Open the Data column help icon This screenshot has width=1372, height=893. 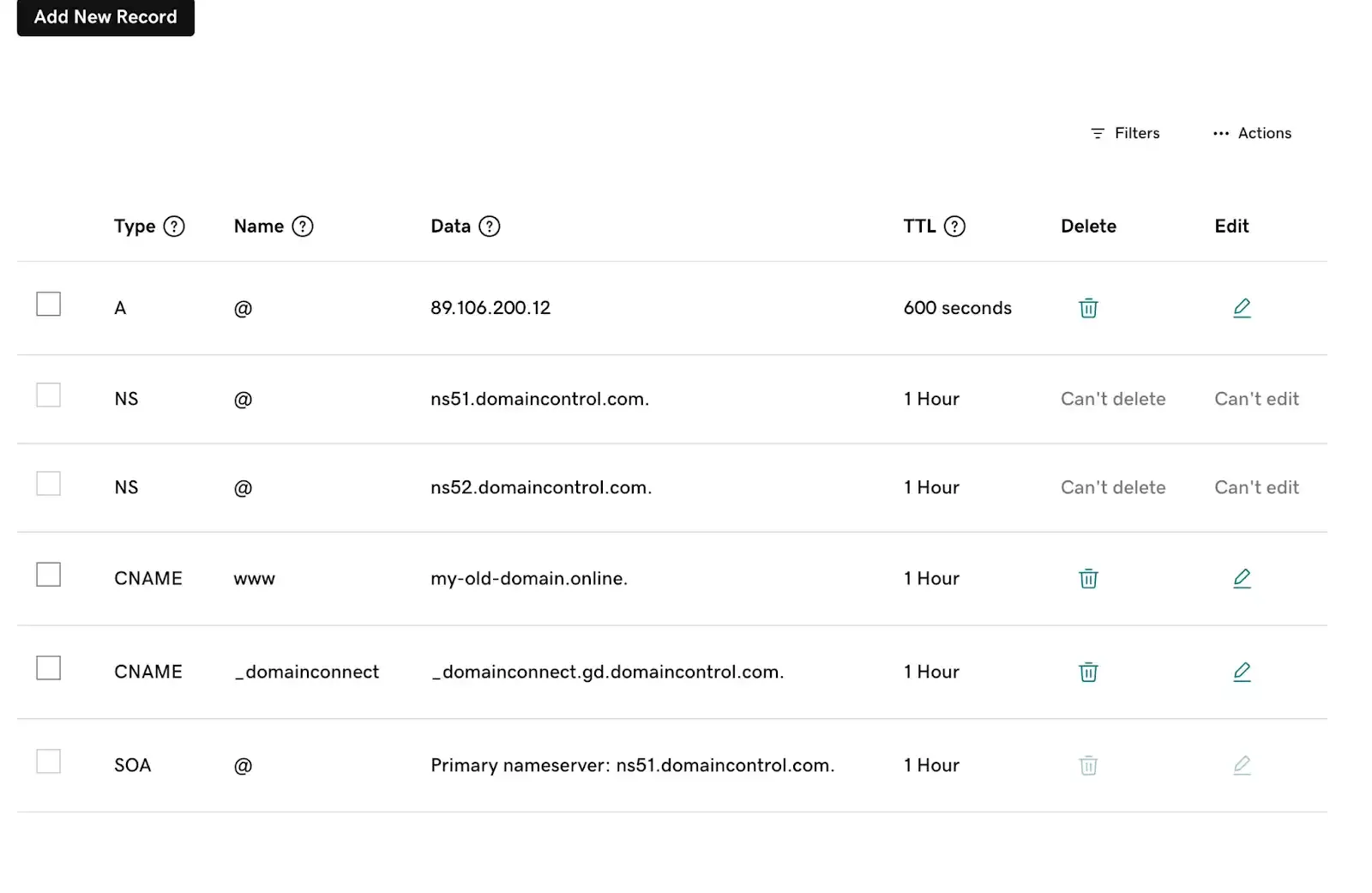point(489,226)
